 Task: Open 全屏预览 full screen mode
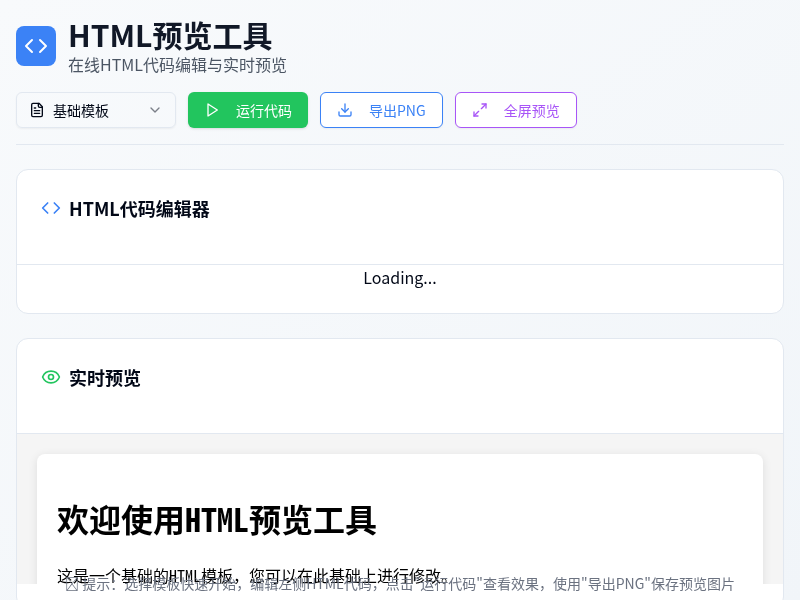515,110
